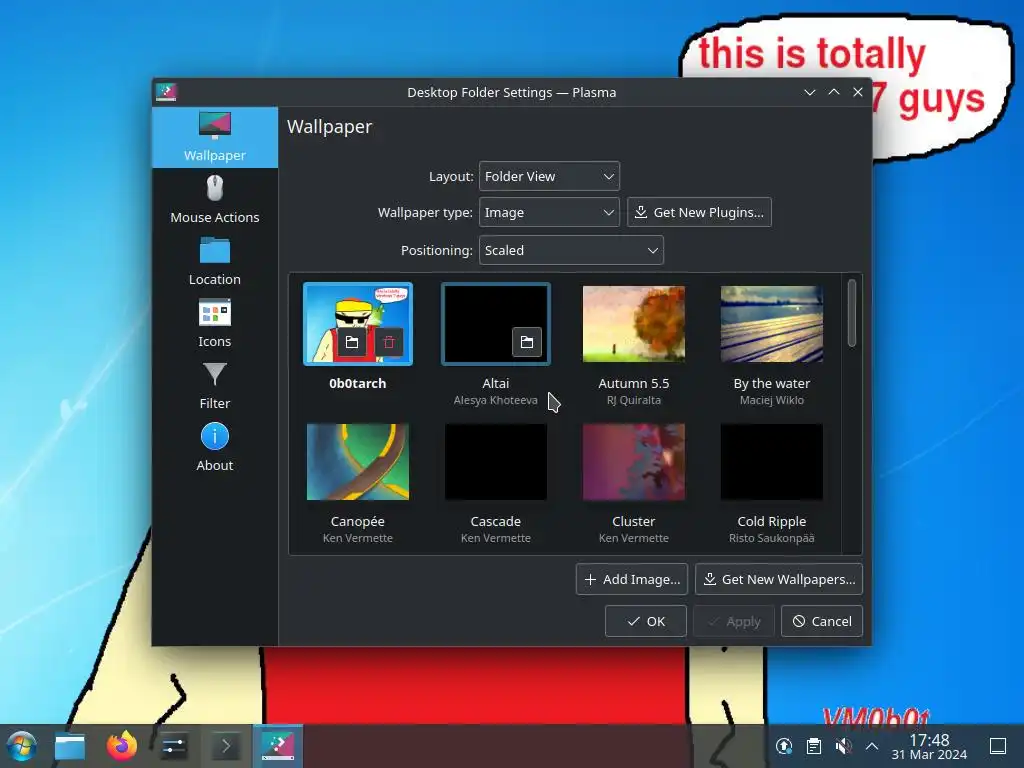
Task: Open the Wallpaper type dropdown
Action: click(x=549, y=212)
